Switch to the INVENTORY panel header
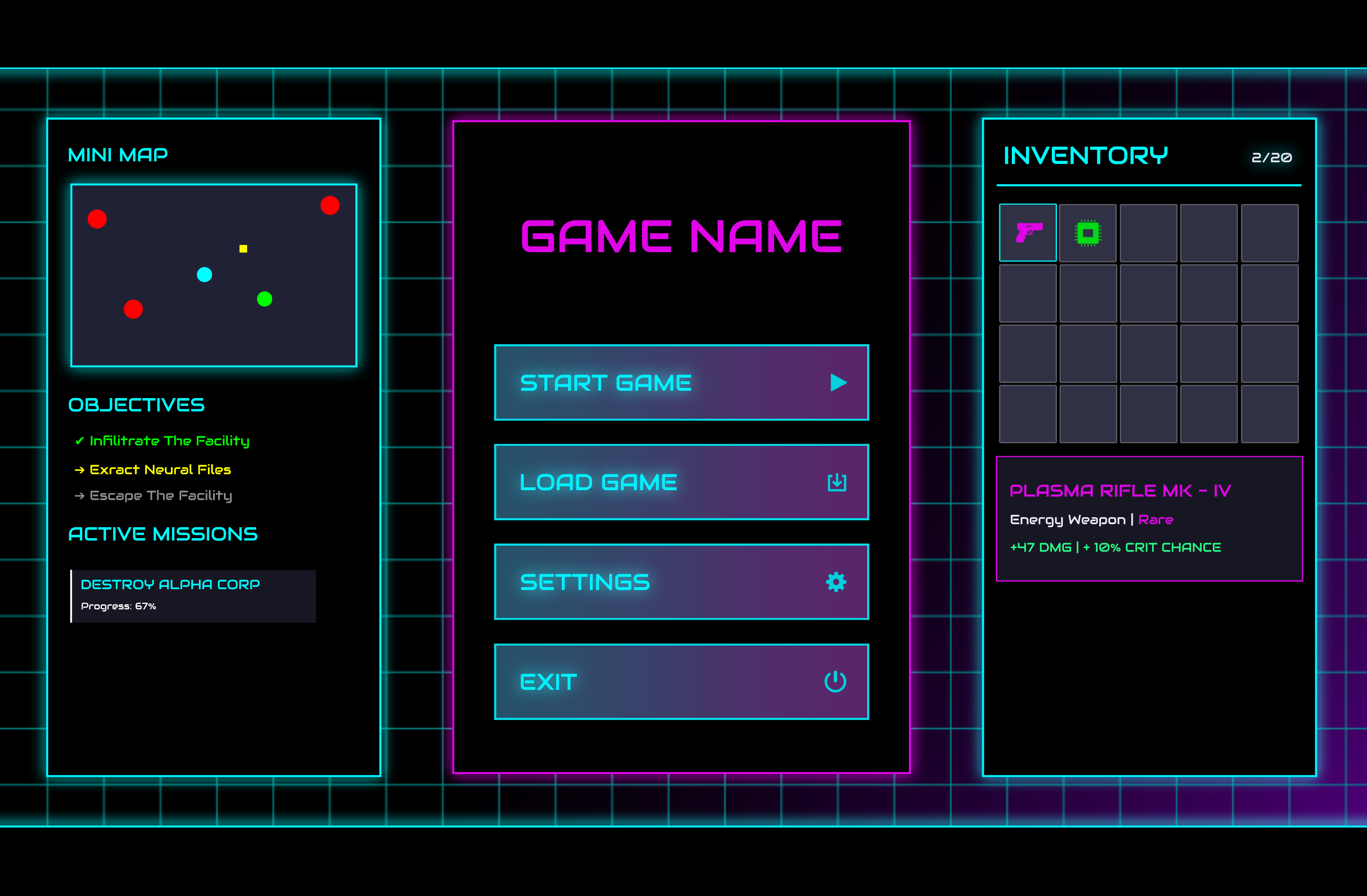Screen dimensions: 1367x896 (1086, 155)
